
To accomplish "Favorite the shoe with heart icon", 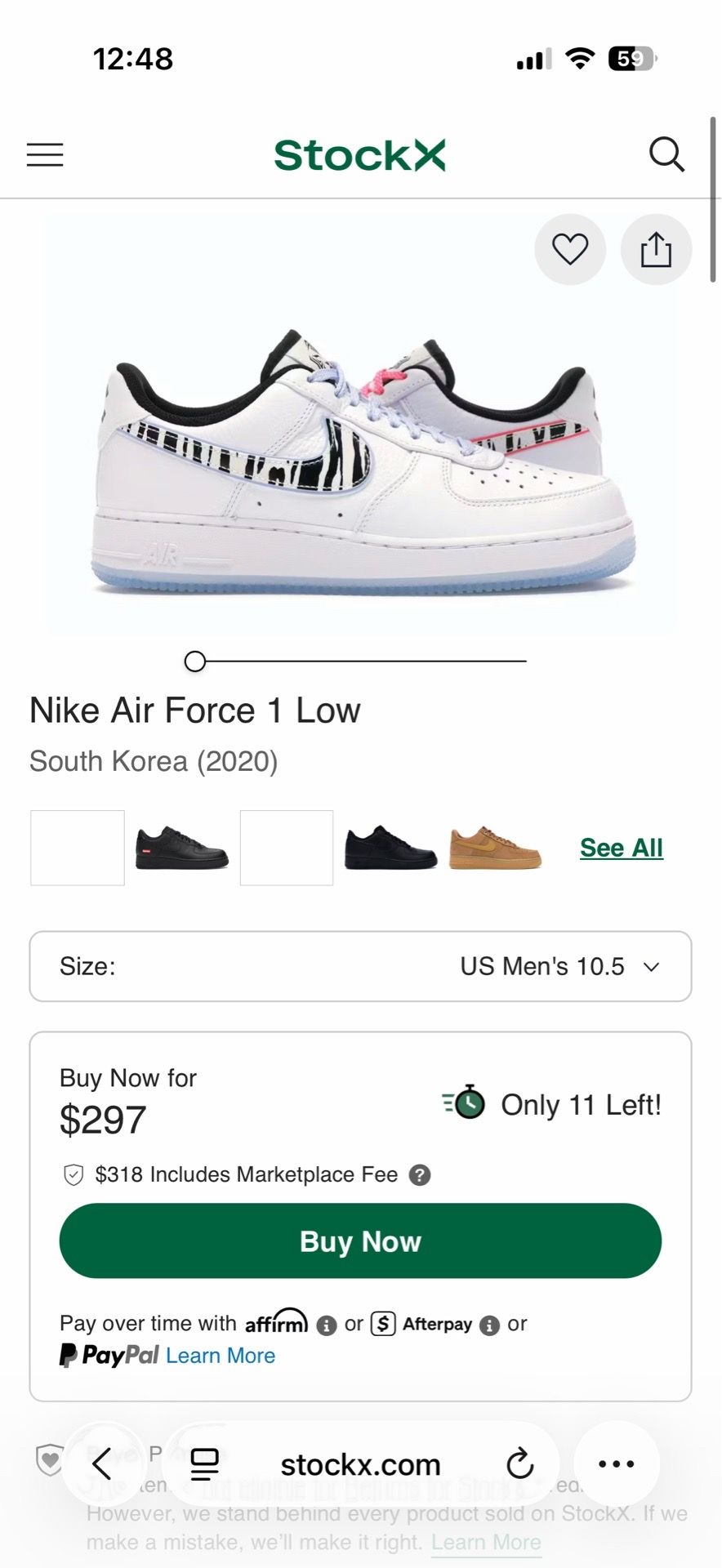I will (x=570, y=250).
